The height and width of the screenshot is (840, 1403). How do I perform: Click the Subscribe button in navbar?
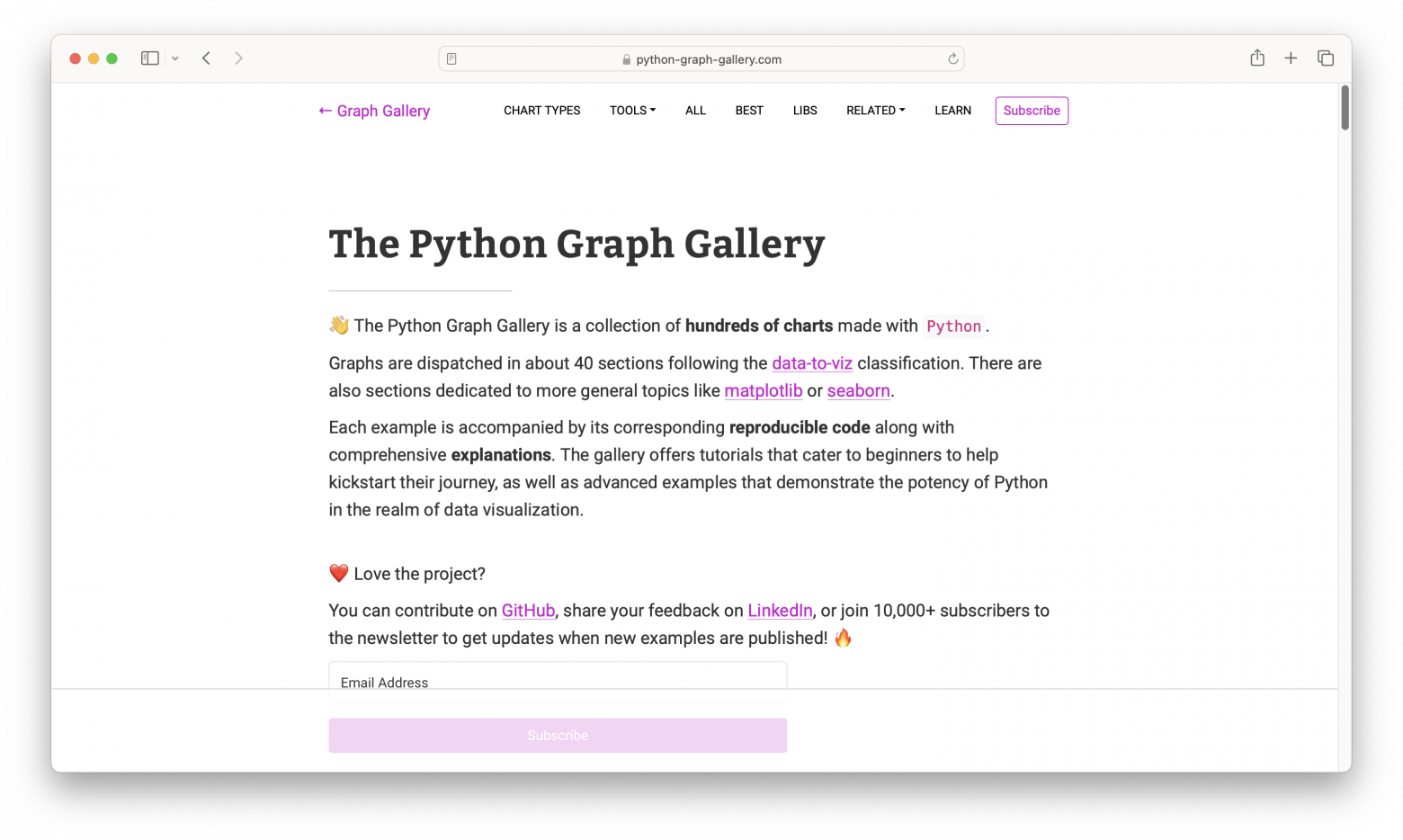point(1032,111)
